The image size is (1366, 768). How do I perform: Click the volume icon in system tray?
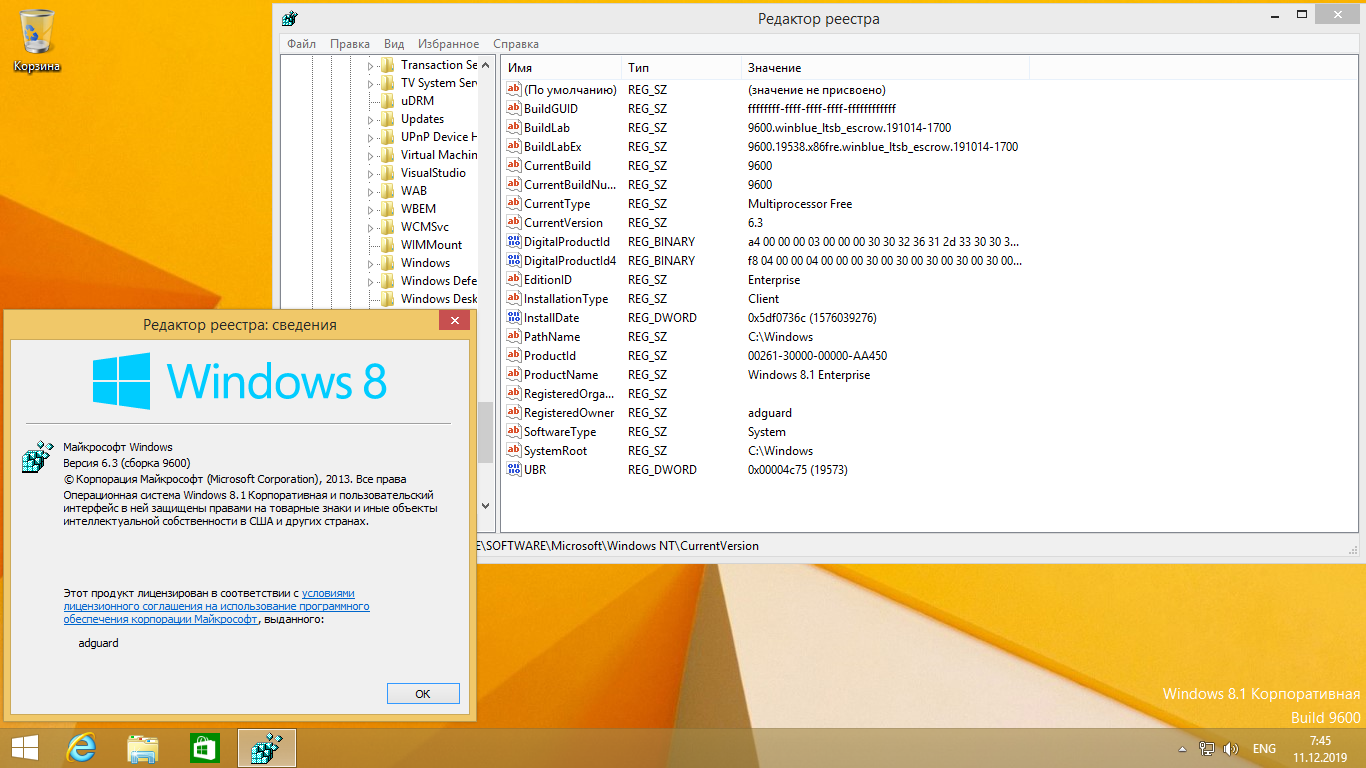pyautogui.click(x=1230, y=749)
